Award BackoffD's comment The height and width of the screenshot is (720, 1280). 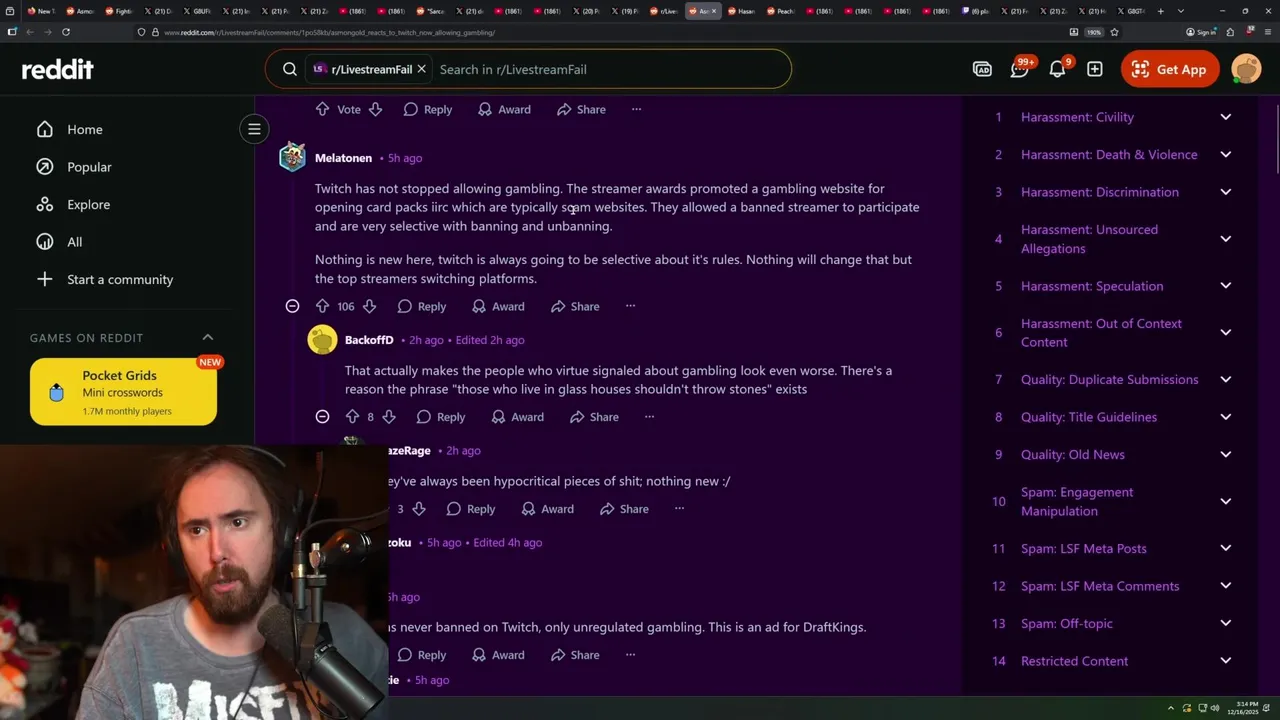pyautogui.click(x=517, y=417)
